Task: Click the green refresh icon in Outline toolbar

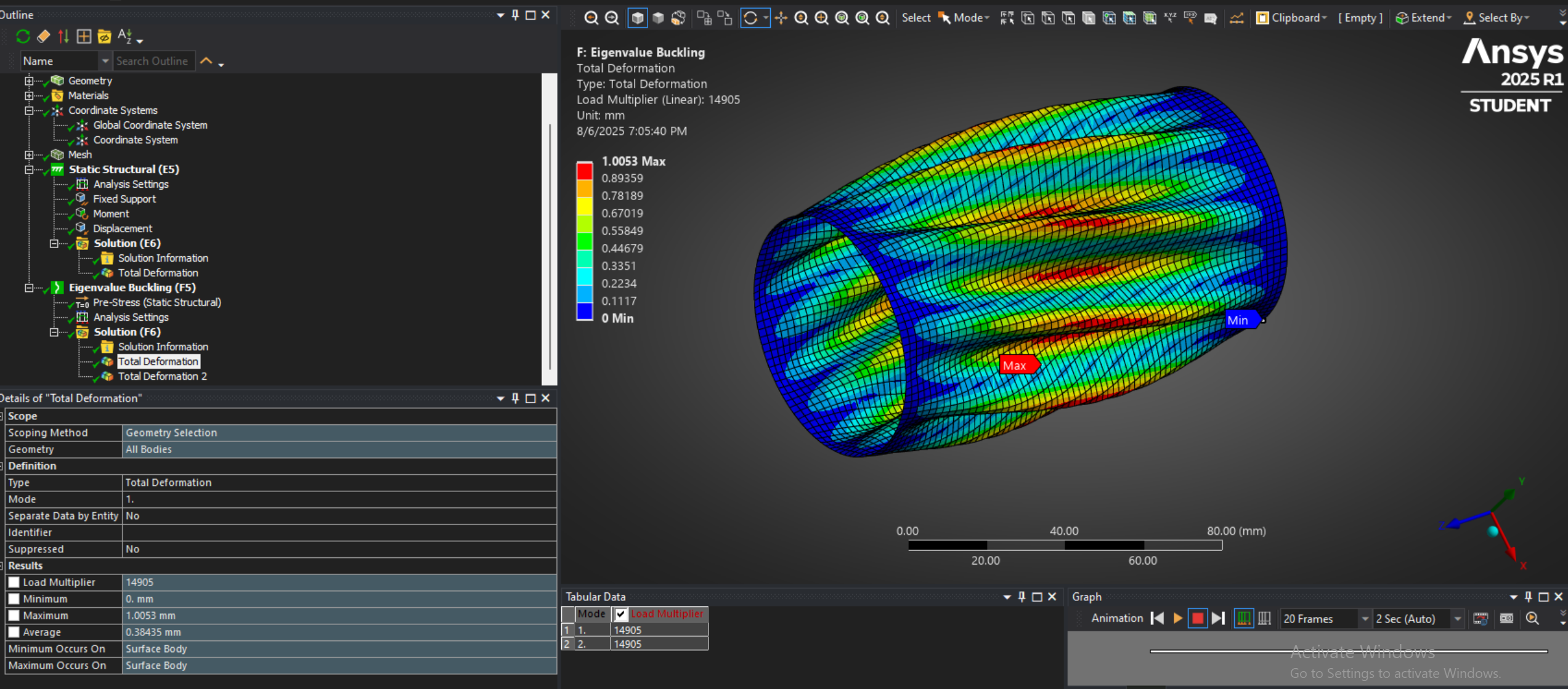Action: (x=23, y=37)
